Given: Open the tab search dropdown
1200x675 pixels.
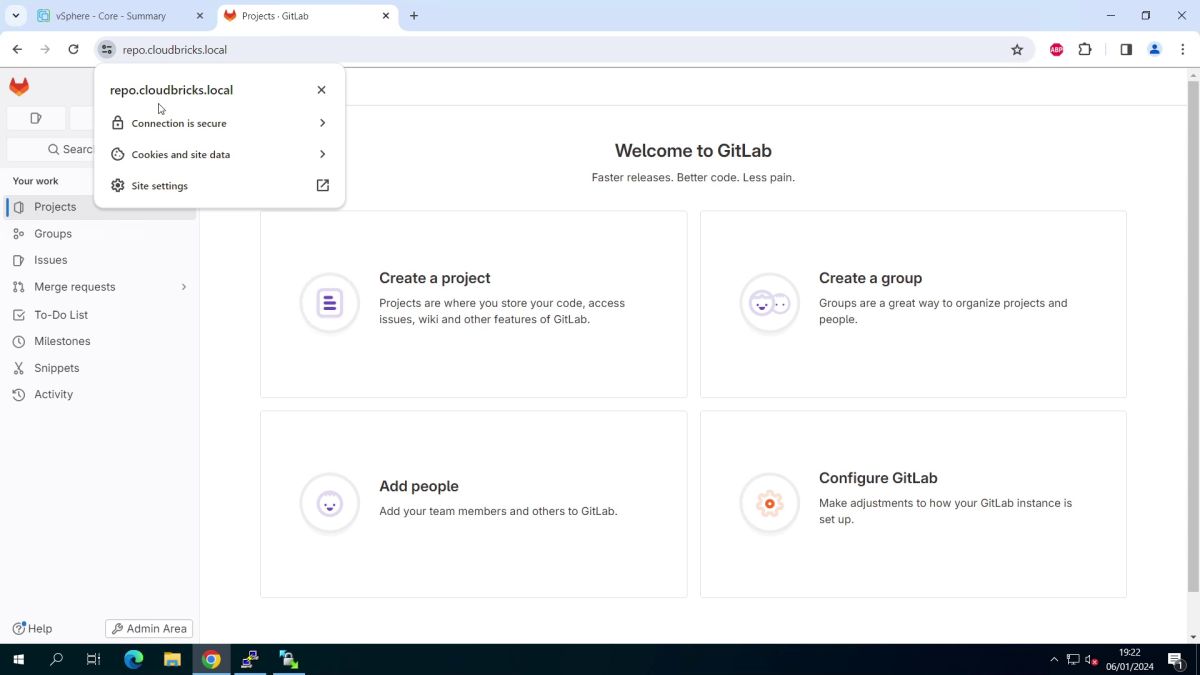Looking at the screenshot, I should (x=16, y=16).
